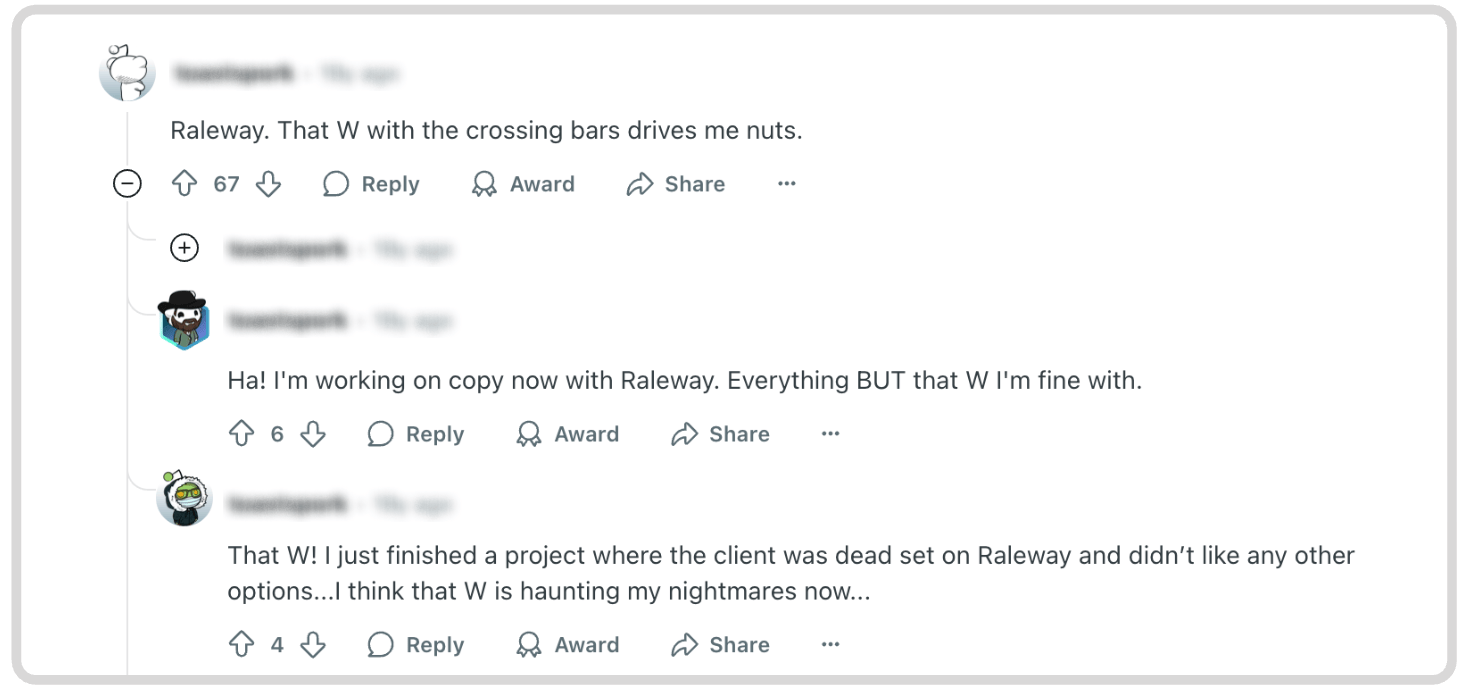Viewport: 1457px width, 700px height.
Task: Share the 'haunting my nightmares' comment
Action: [x=719, y=645]
